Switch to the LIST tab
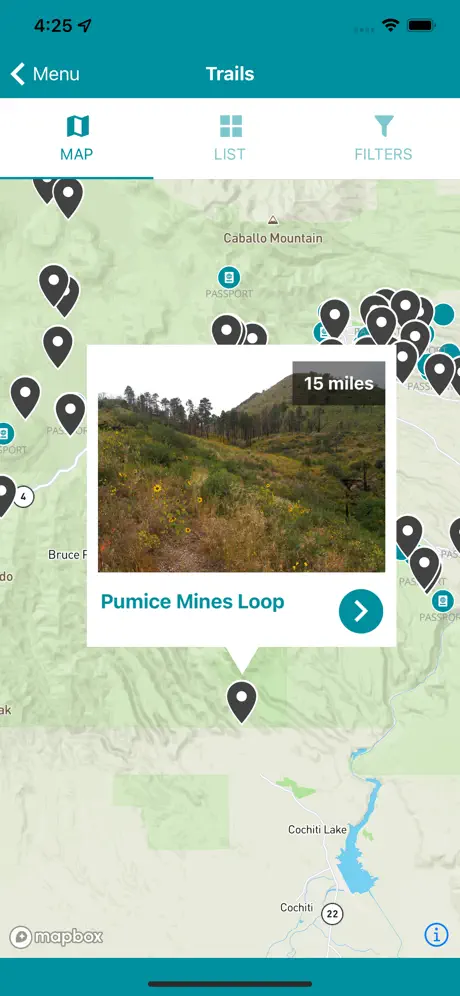Image resolution: width=460 pixels, height=996 pixels. click(x=229, y=138)
